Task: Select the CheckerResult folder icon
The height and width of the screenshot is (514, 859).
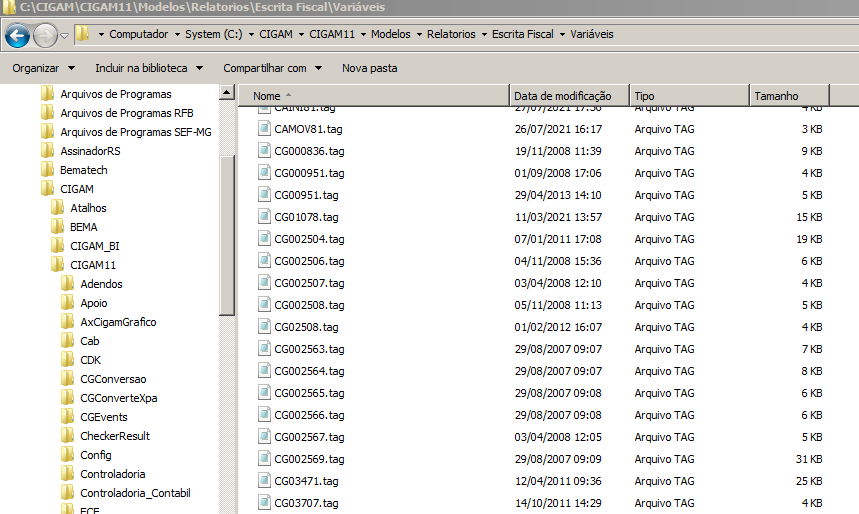Action: [x=68, y=436]
